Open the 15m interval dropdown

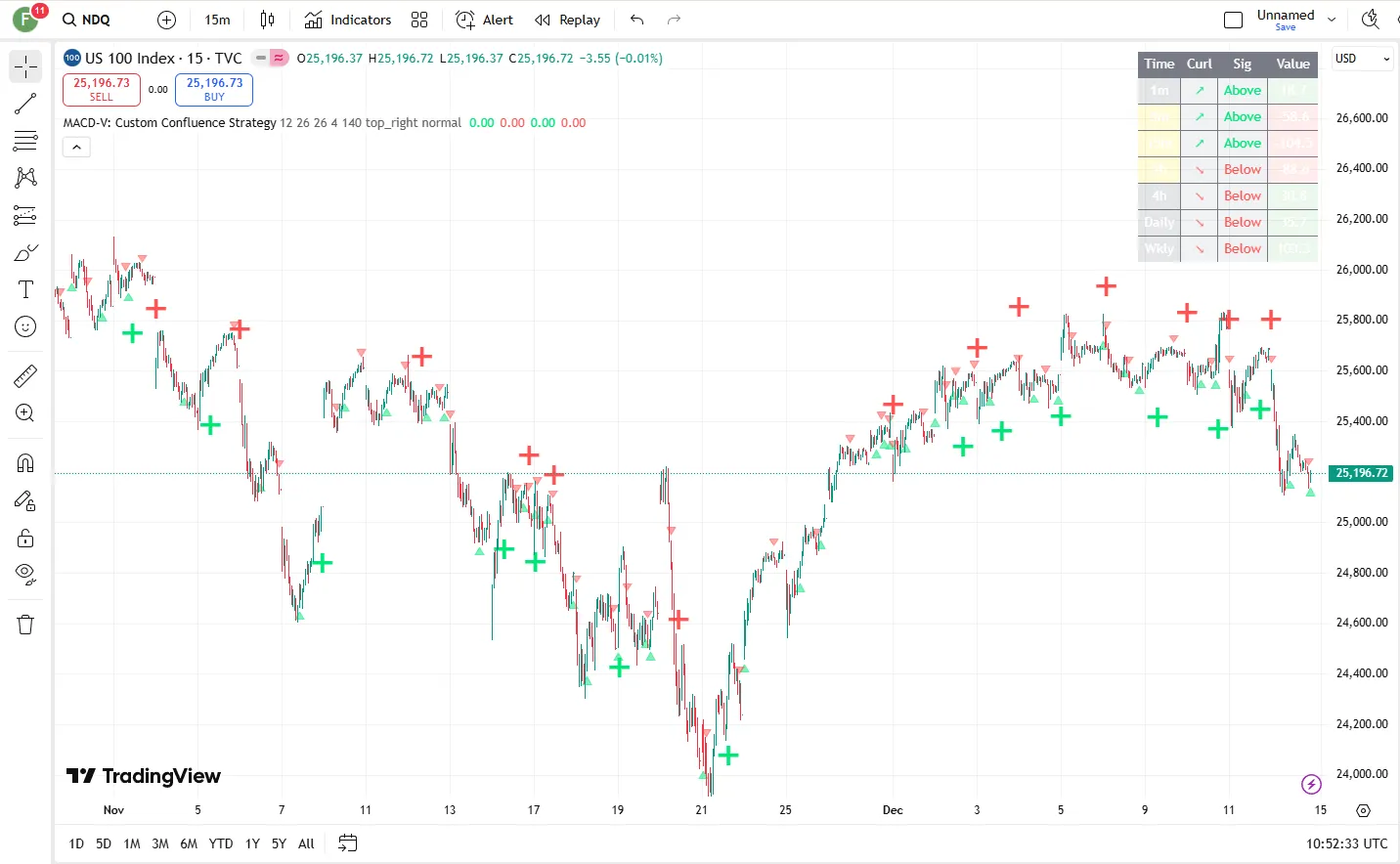point(217,20)
